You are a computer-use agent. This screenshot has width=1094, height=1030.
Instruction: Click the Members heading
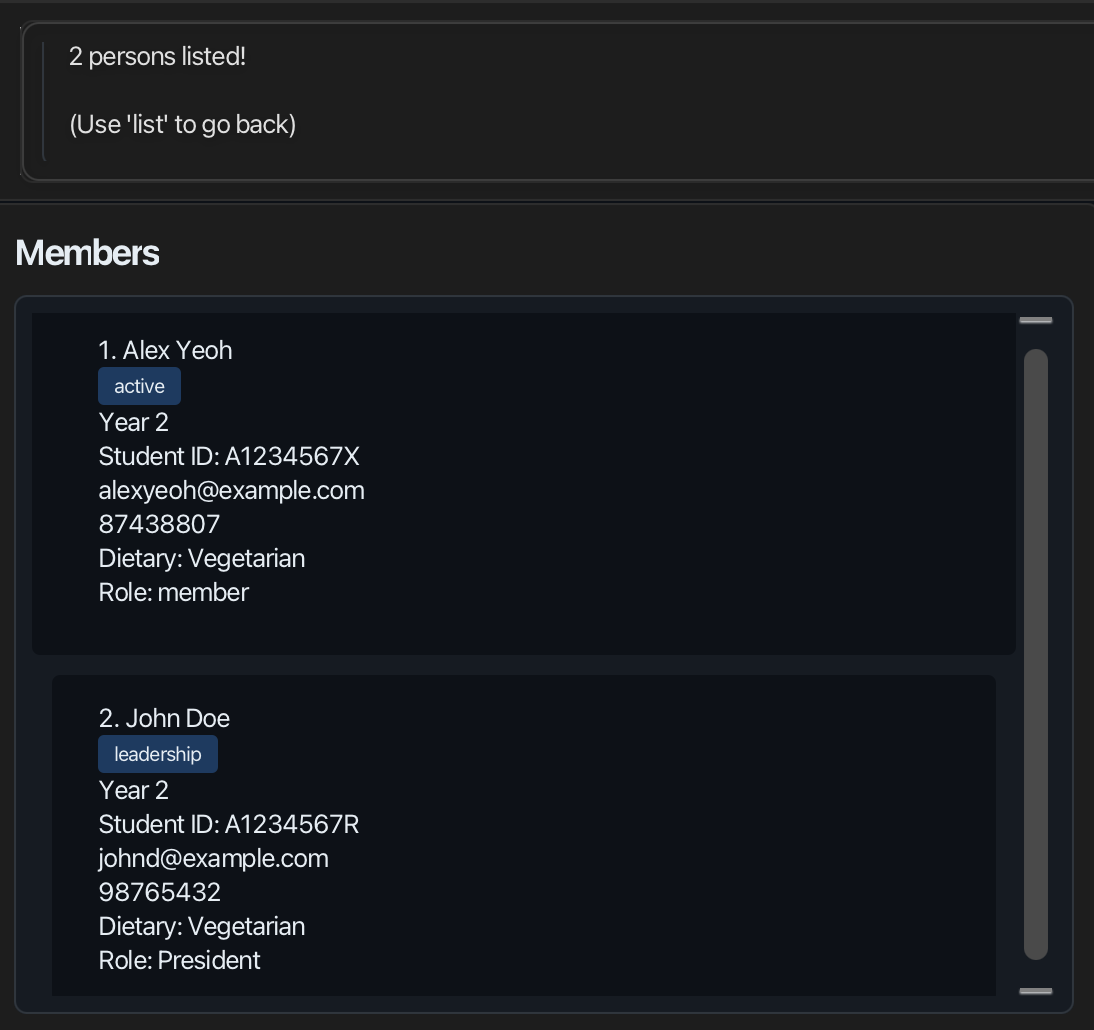click(x=87, y=253)
